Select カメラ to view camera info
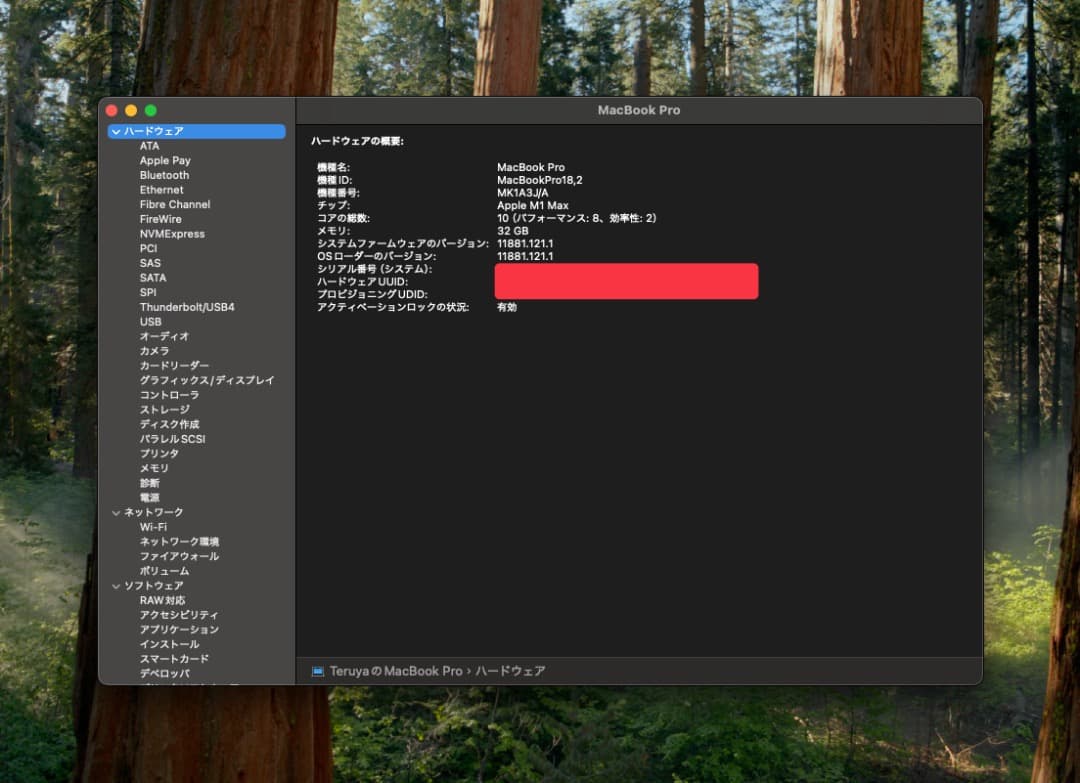 pyautogui.click(x=156, y=351)
